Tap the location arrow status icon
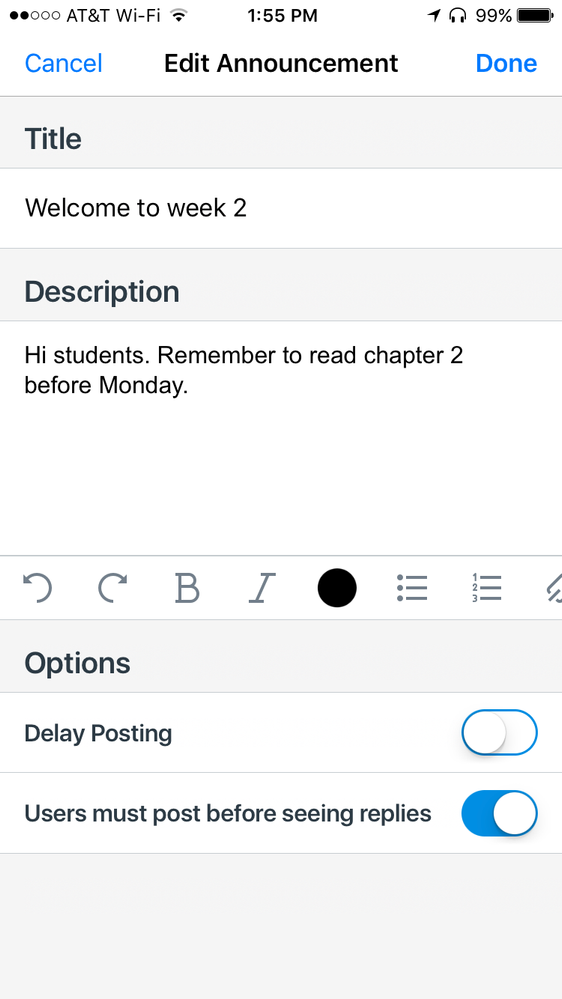 click(x=434, y=15)
